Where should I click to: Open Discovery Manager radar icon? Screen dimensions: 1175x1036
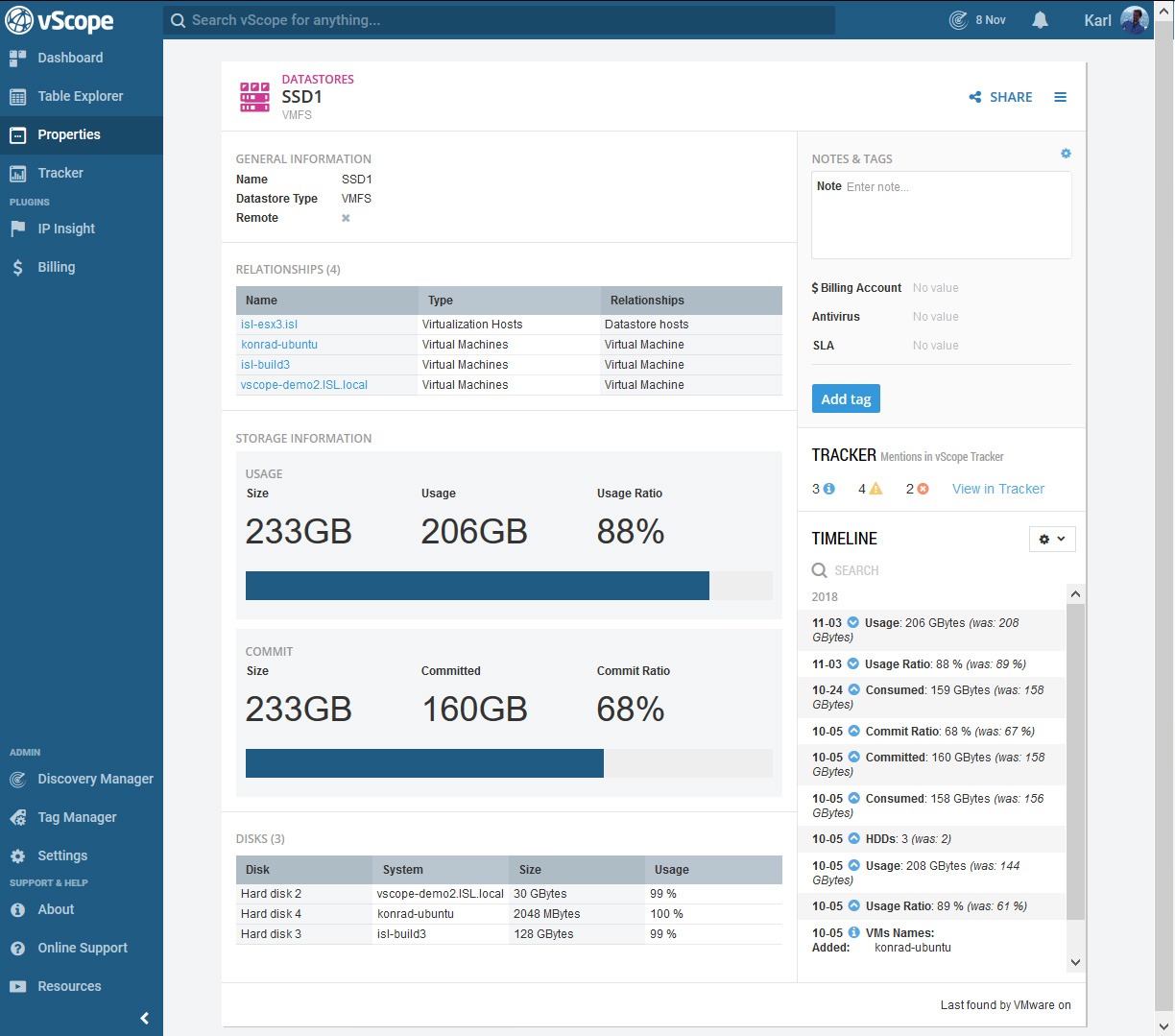click(x=17, y=780)
